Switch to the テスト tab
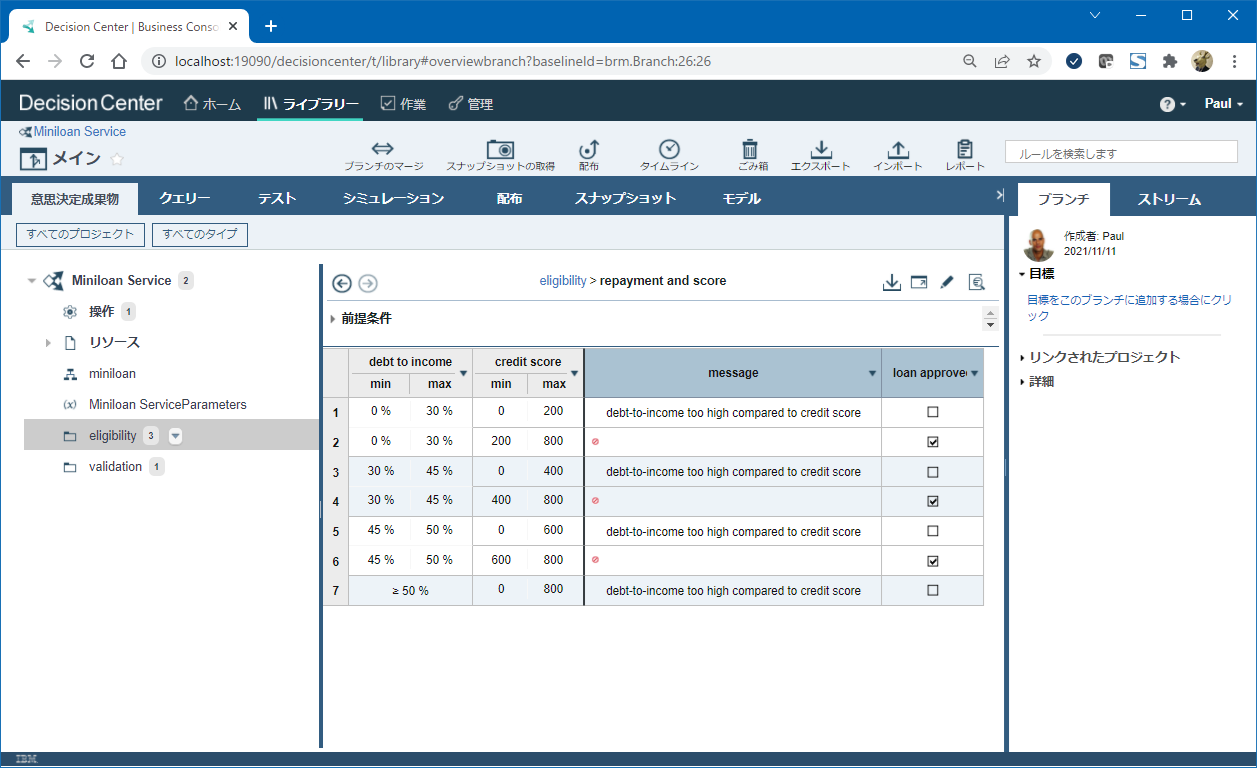Image resolution: width=1257 pixels, height=768 pixels. coord(277,198)
